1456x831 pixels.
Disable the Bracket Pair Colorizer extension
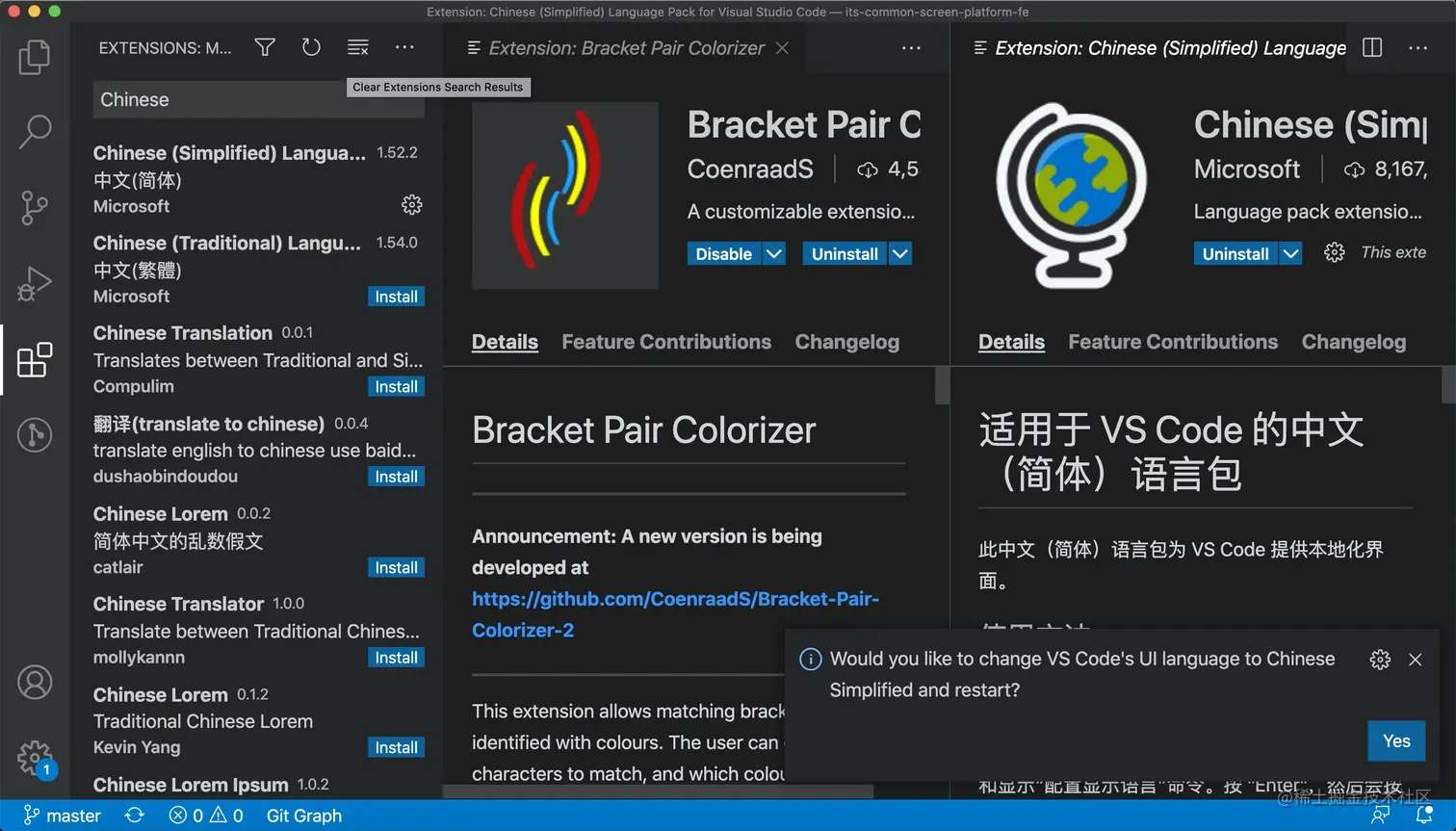(x=724, y=253)
